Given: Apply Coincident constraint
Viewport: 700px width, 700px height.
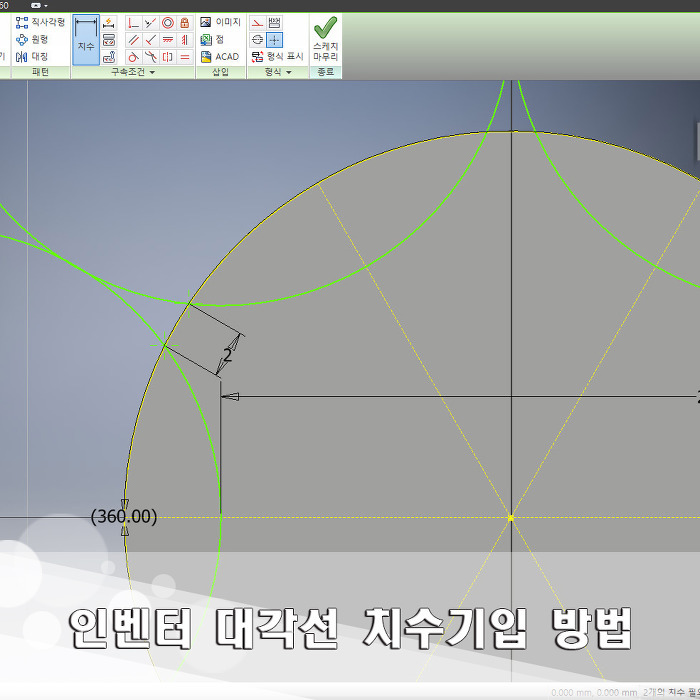Looking at the screenshot, I should 133,23.
